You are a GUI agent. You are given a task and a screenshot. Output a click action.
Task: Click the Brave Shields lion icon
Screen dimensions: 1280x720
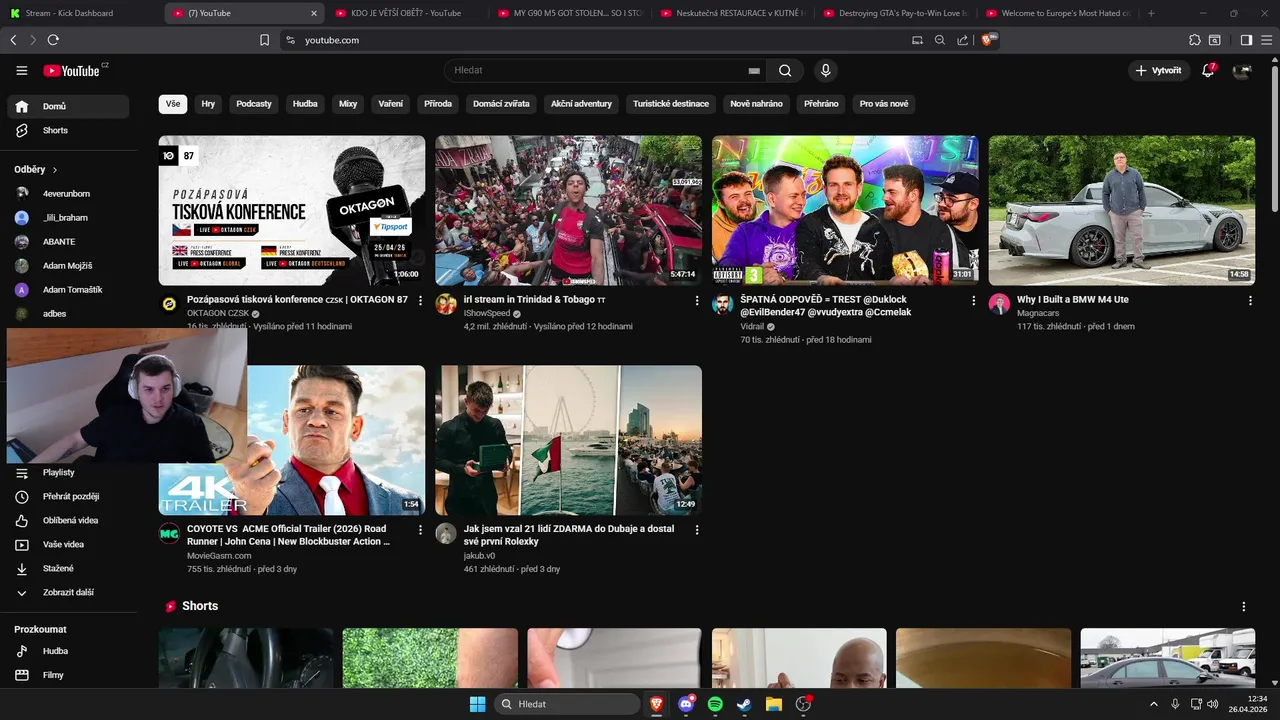point(989,40)
